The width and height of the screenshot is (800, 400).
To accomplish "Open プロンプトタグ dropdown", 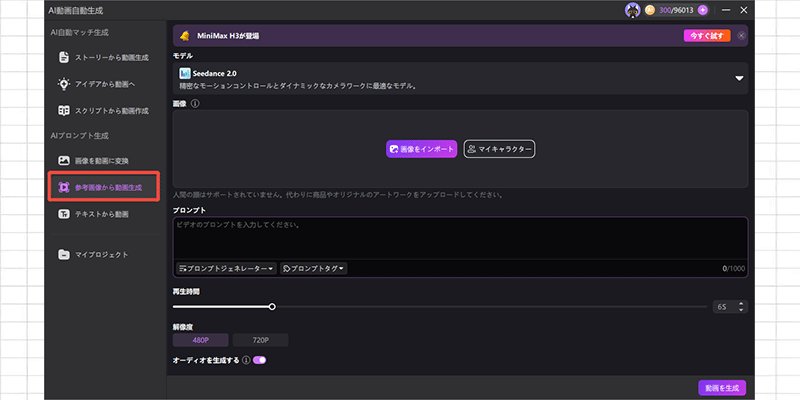I will tap(314, 268).
